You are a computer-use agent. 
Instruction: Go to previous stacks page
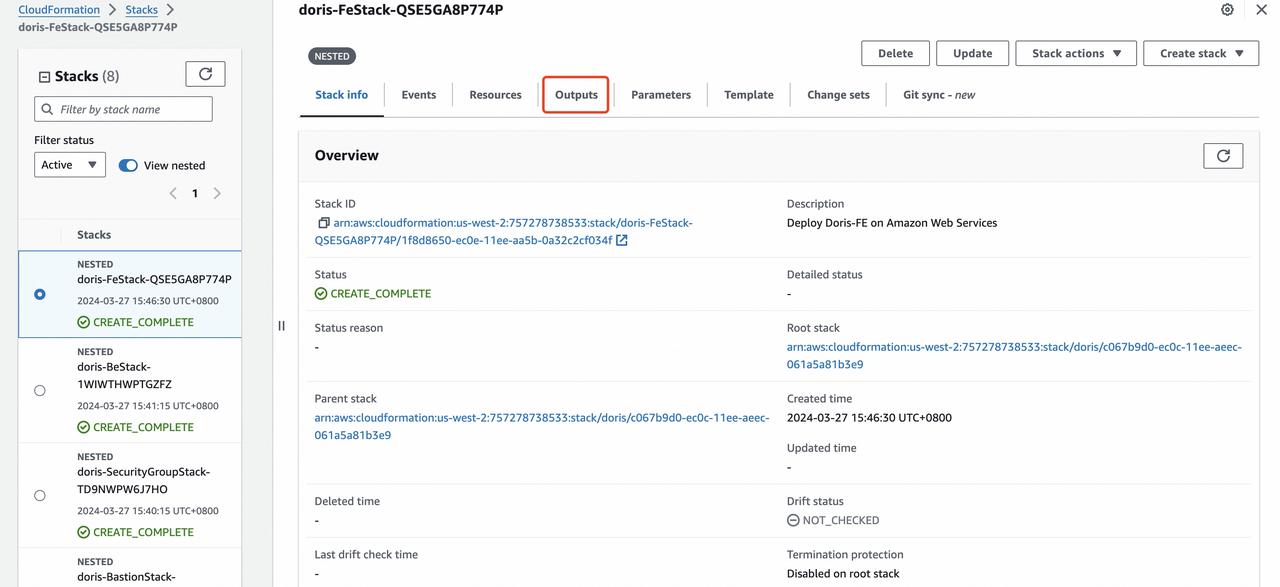(173, 193)
